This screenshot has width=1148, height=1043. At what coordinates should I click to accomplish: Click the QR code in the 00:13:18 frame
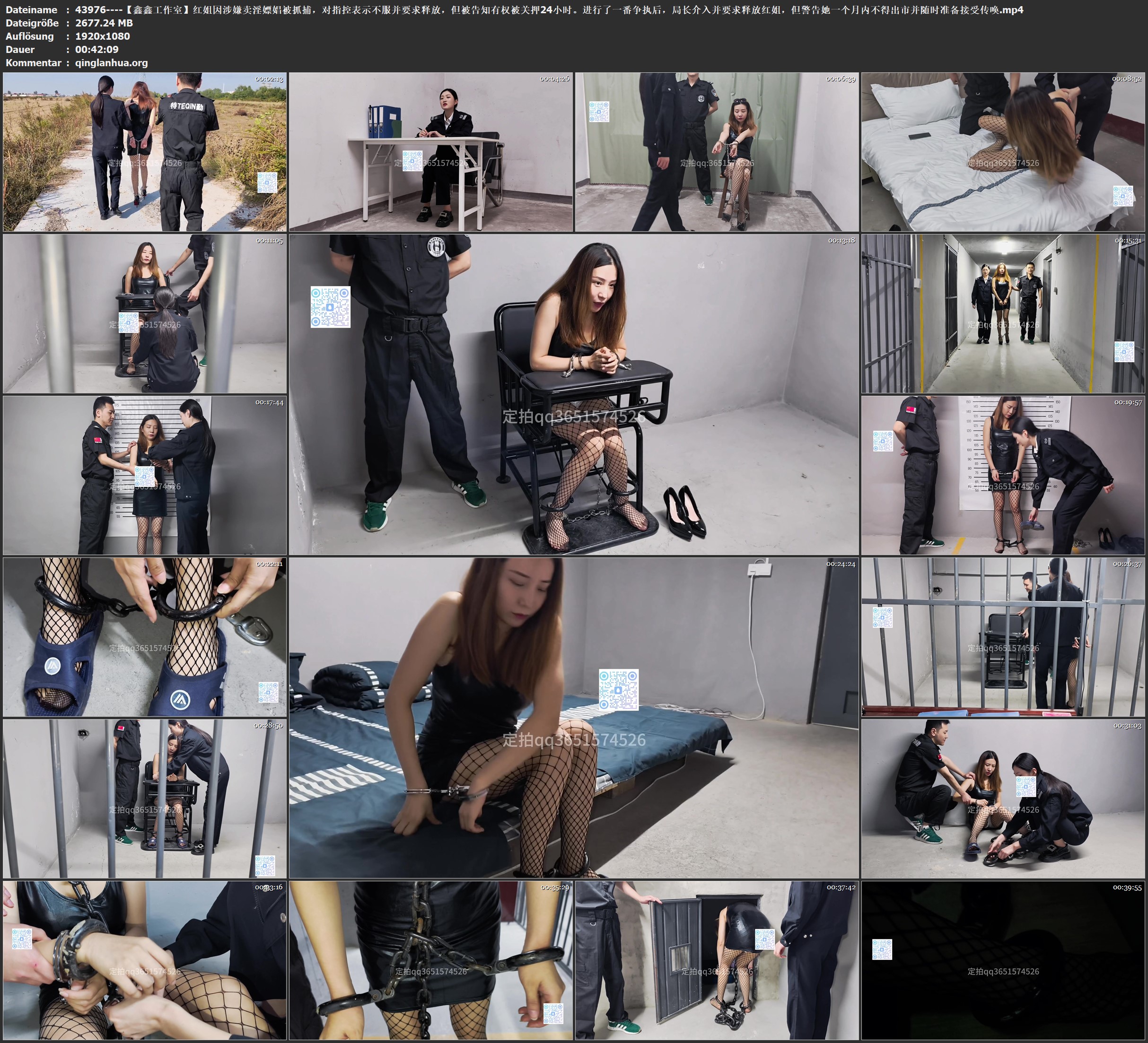[x=330, y=307]
